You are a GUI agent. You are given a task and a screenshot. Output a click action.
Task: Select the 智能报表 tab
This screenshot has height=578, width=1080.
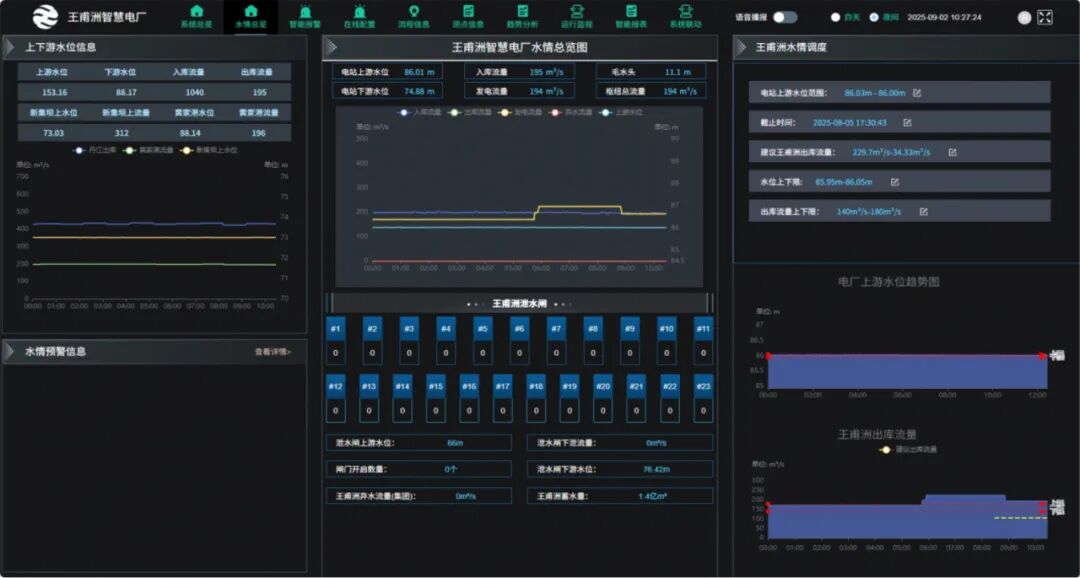pos(631,17)
